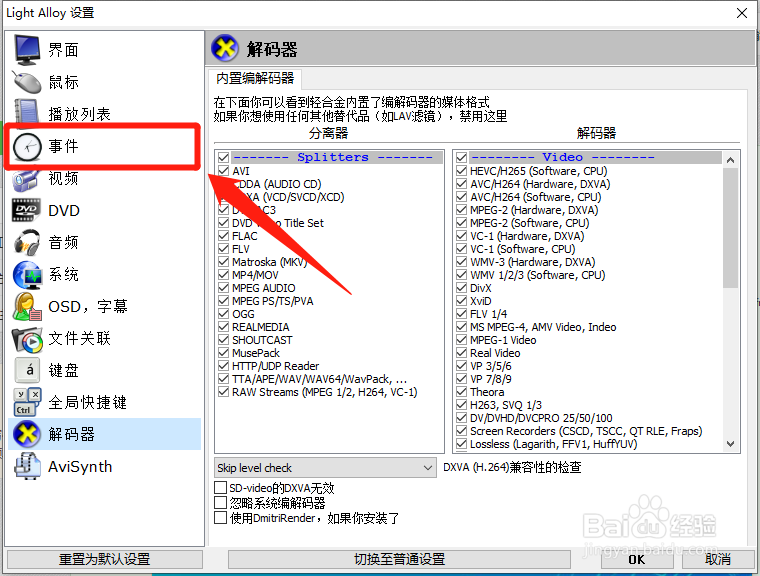Toggle the XviD decoder checkbox
The height and width of the screenshot is (576, 760).
(461, 301)
